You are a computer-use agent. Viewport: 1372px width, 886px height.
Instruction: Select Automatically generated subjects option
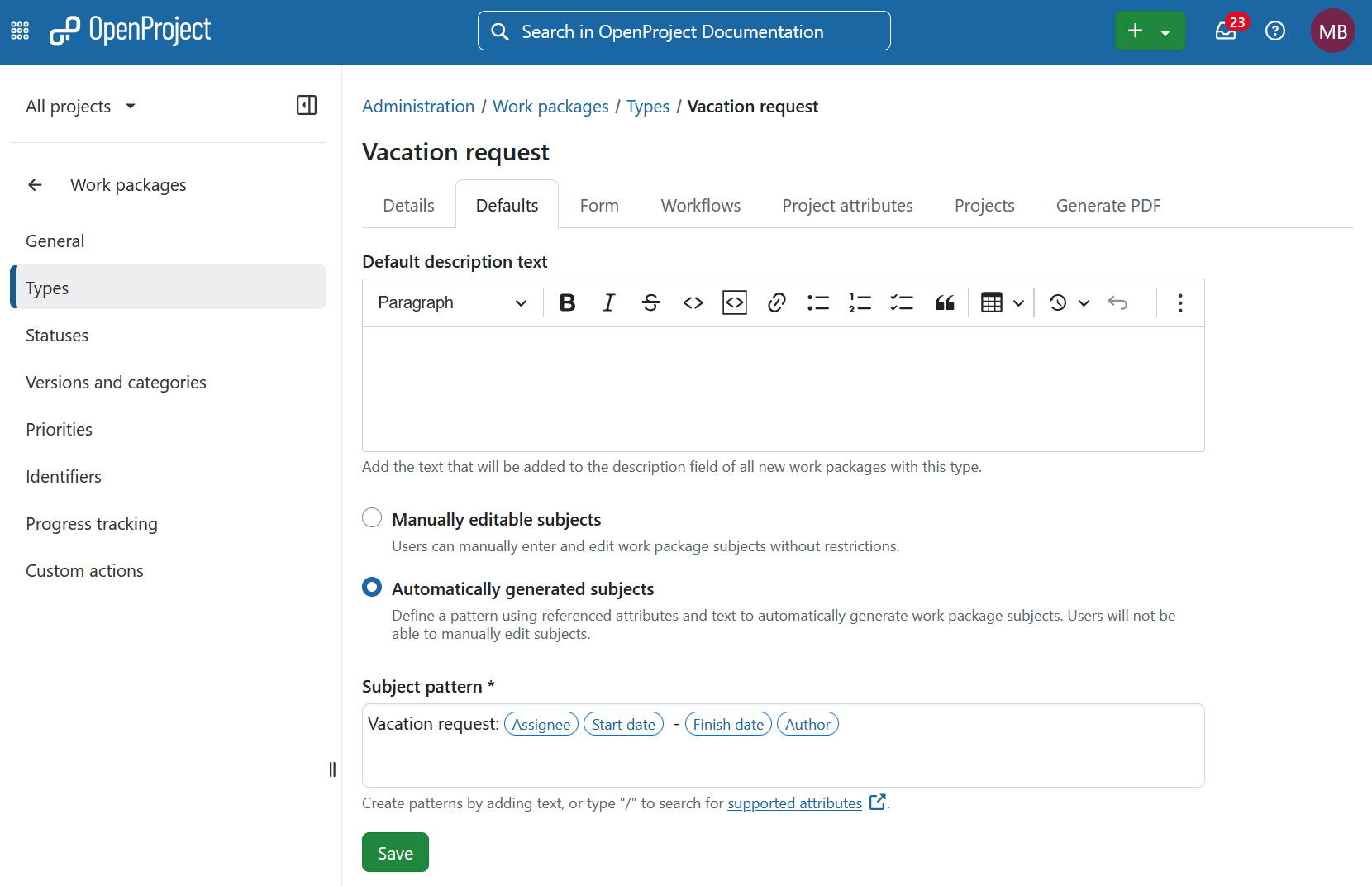pyautogui.click(x=372, y=588)
